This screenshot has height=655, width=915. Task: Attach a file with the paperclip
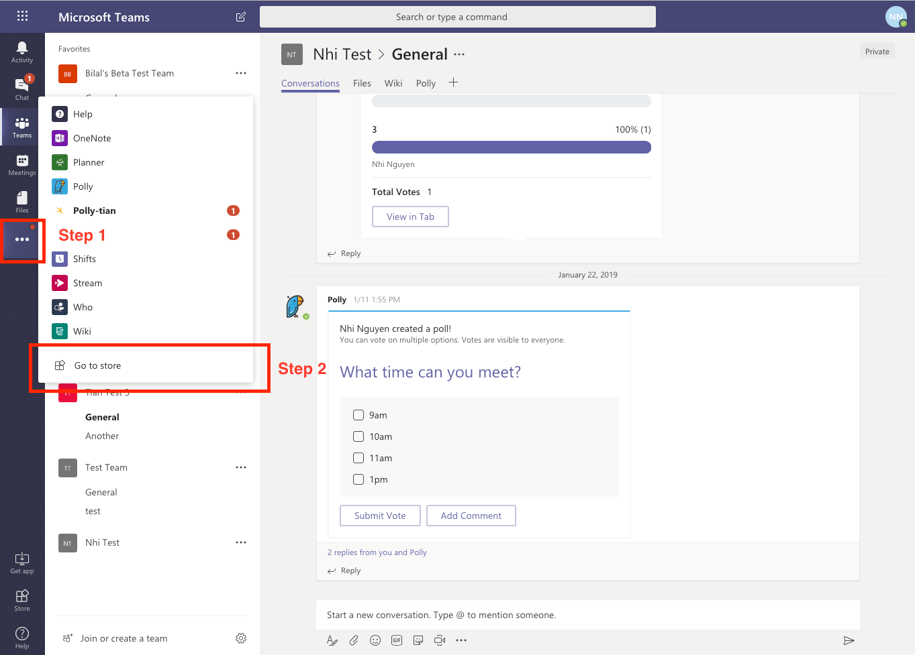[x=354, y=640]
